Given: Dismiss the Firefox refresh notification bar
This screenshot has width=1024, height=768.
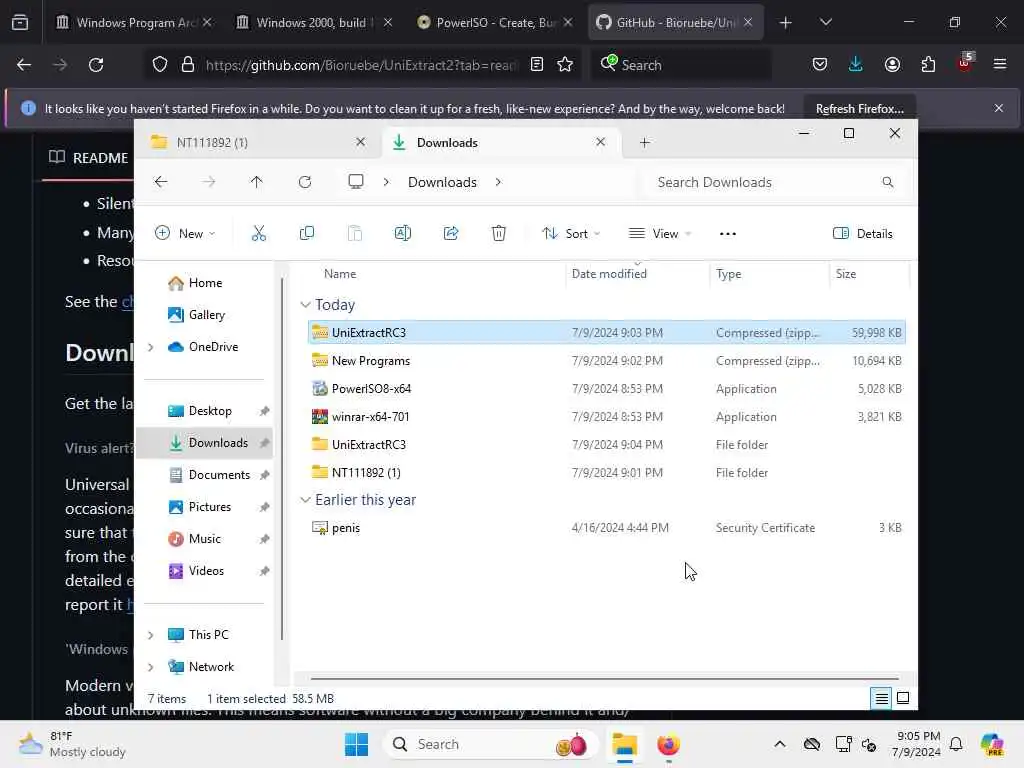Looking at the screenshot, I should pos(999,108).
